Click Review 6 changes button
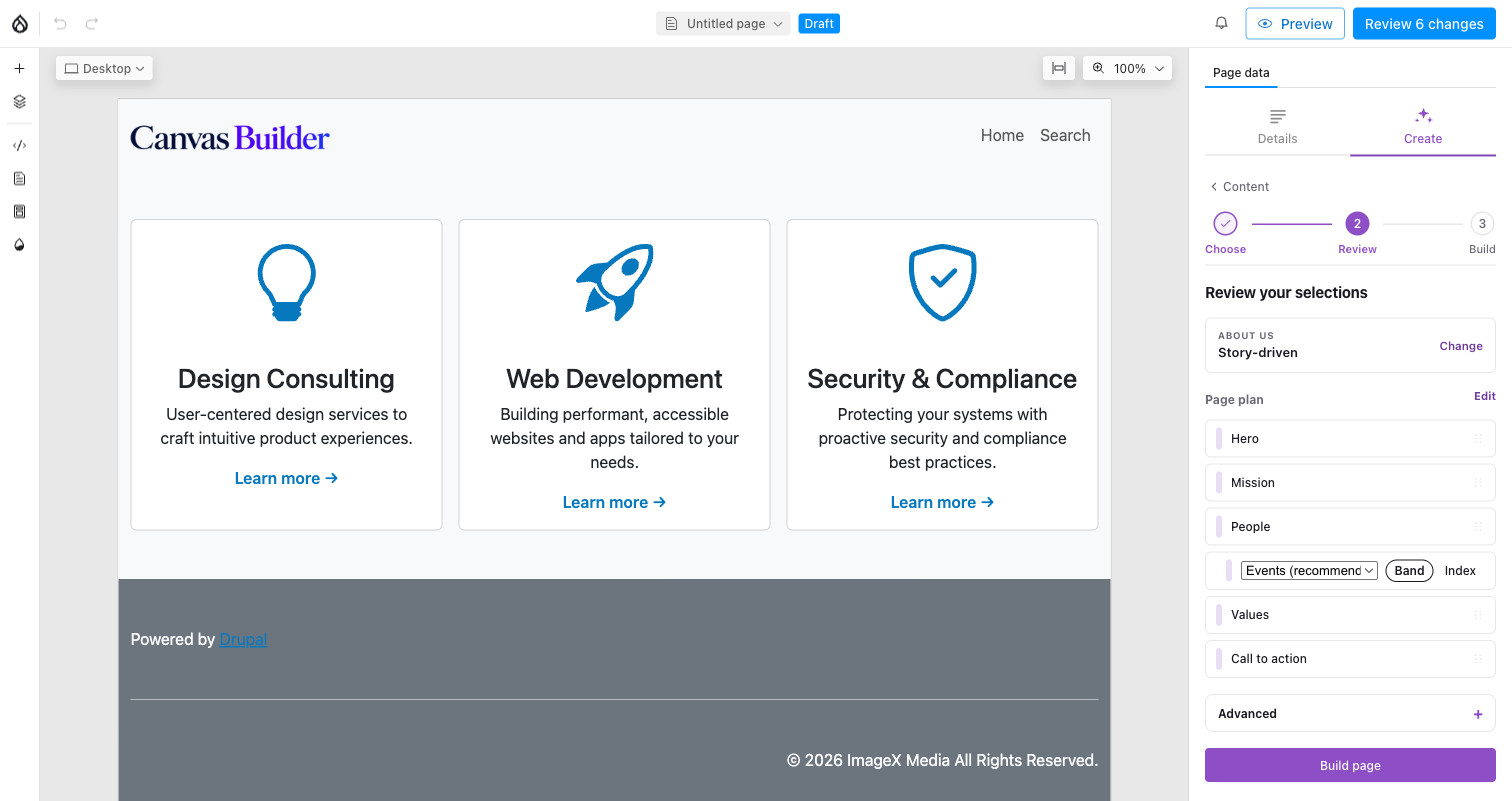The width and height of the screenshot is (1512, 801). pyautogui.click(x=1424, y=24)
